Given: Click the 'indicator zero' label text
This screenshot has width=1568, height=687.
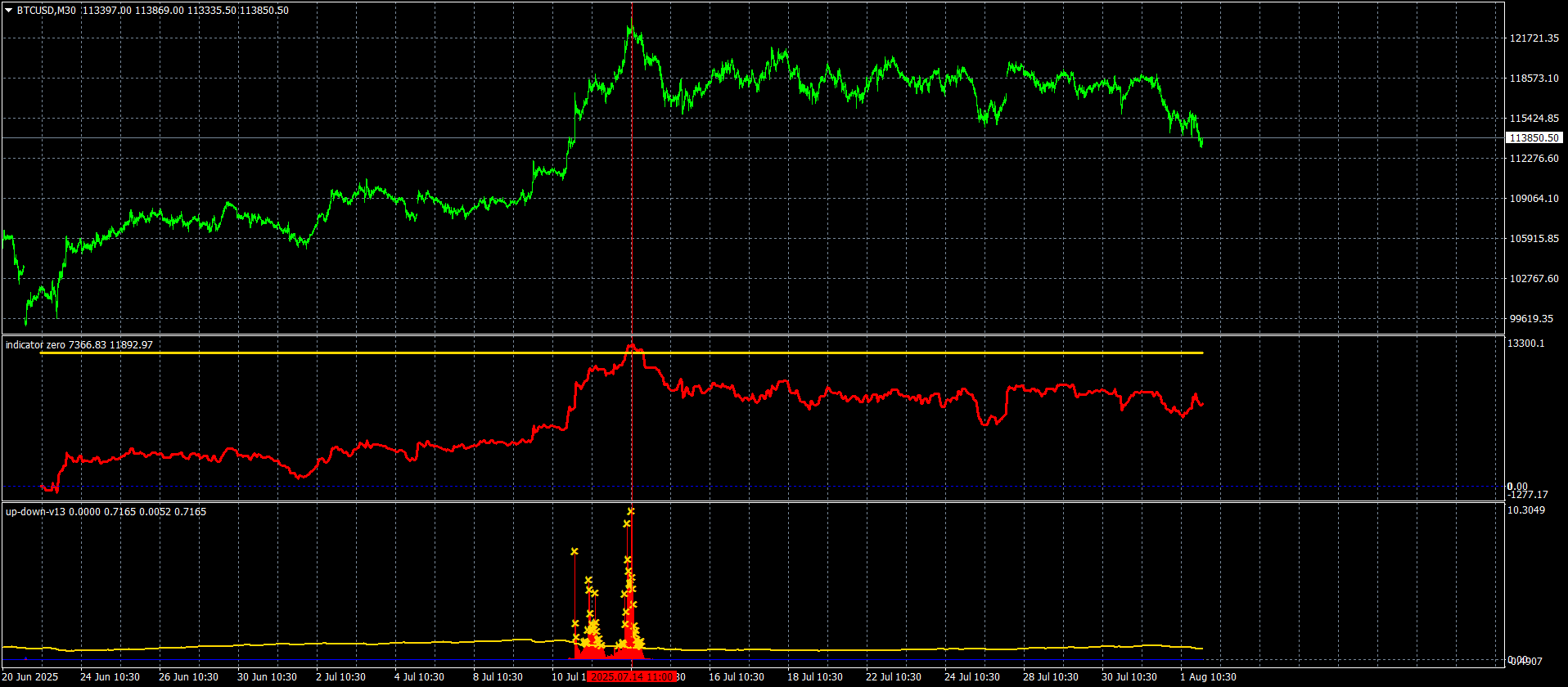Looking at the screenshot, I should pos(35,345).
